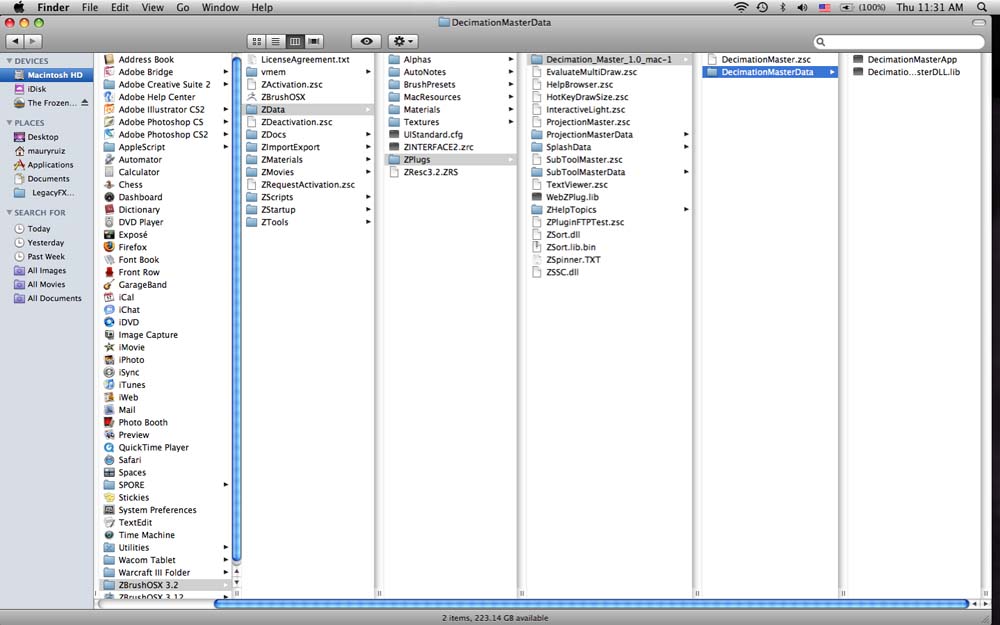Select the Safari application icon

(109, 460)
